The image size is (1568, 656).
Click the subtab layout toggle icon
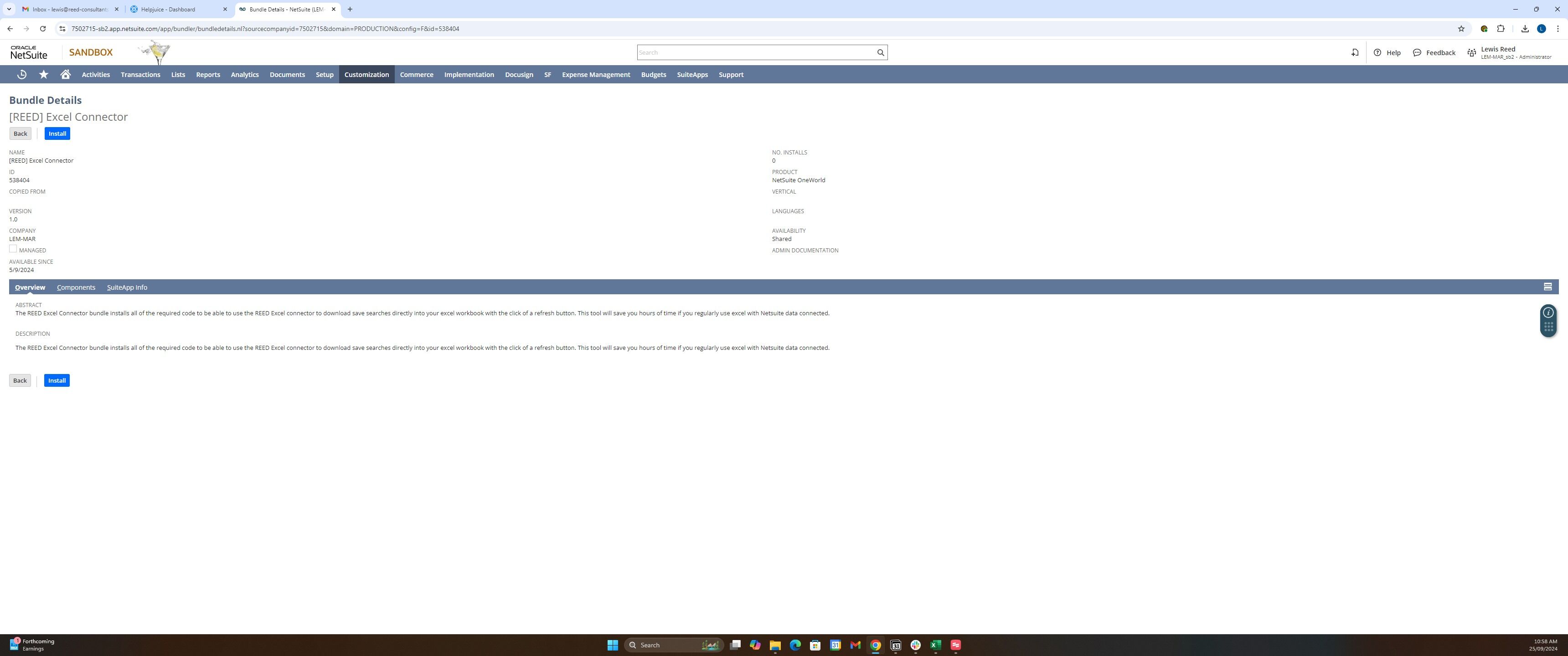[x=1547, y=287]
